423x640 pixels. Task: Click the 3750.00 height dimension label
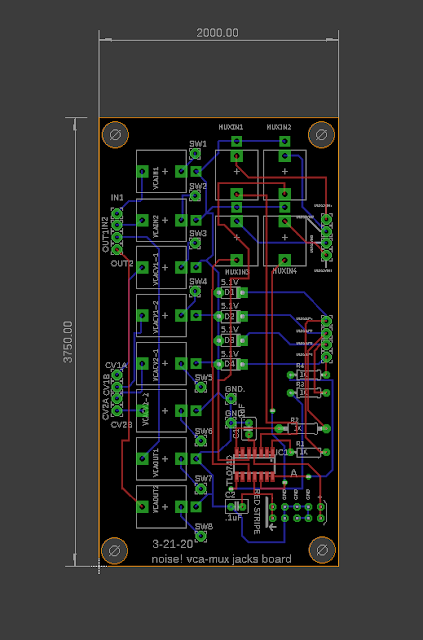[68, 342]
